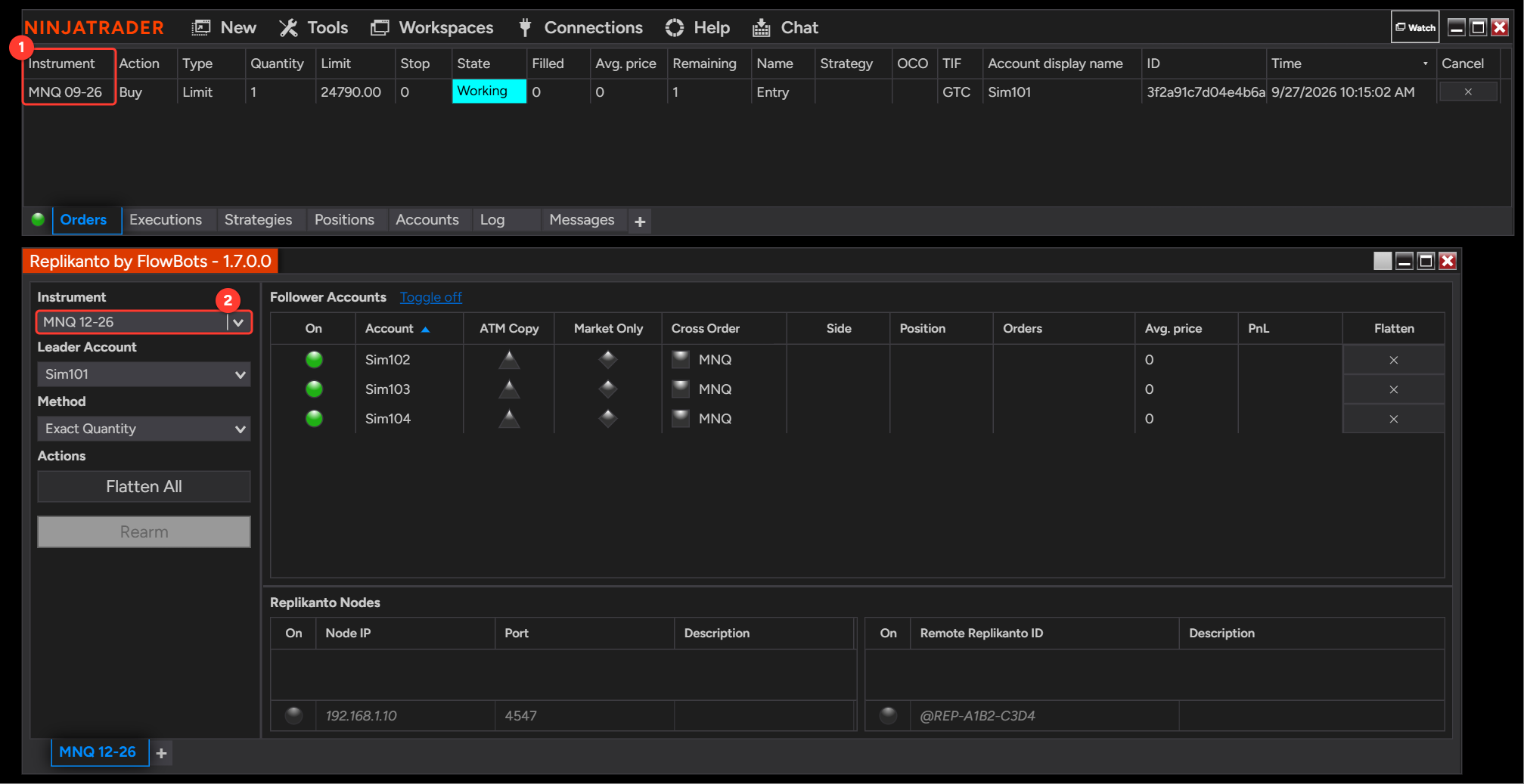
Task: Toggle Market Only for Sim102
Action: 608,360
